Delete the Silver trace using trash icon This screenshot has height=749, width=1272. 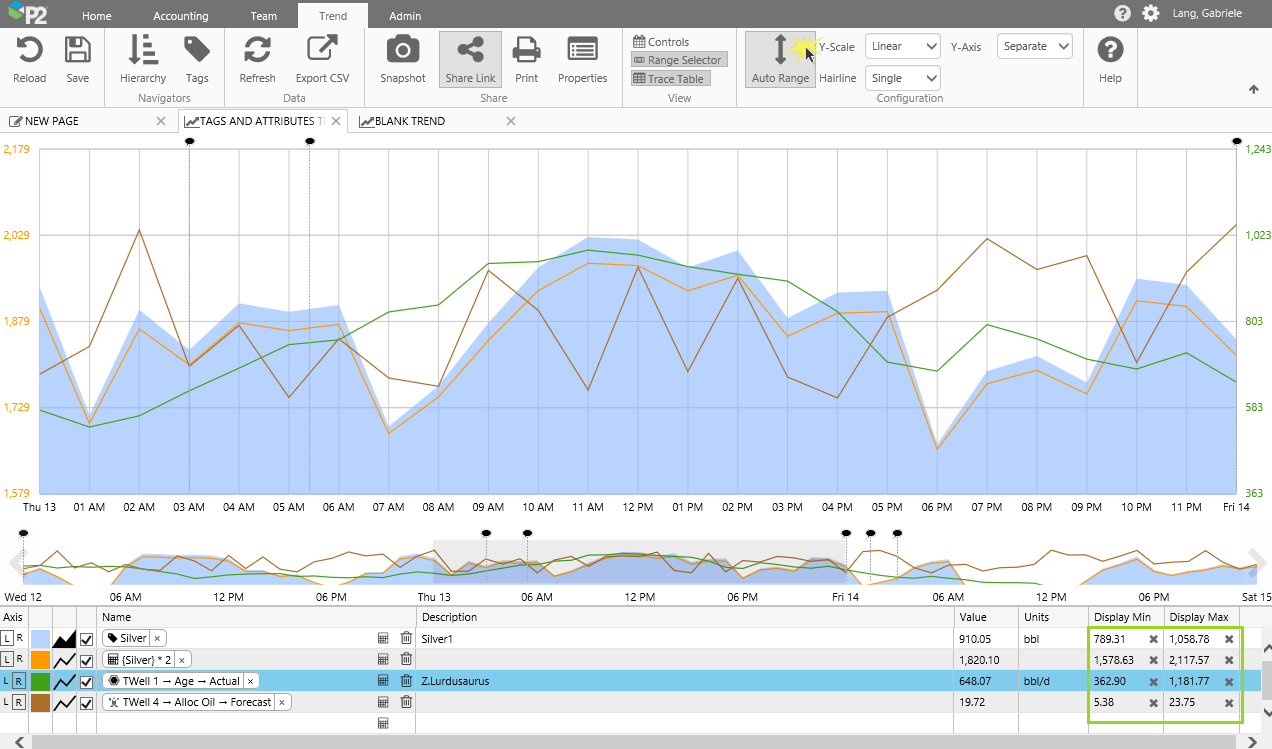click(406, 638)
